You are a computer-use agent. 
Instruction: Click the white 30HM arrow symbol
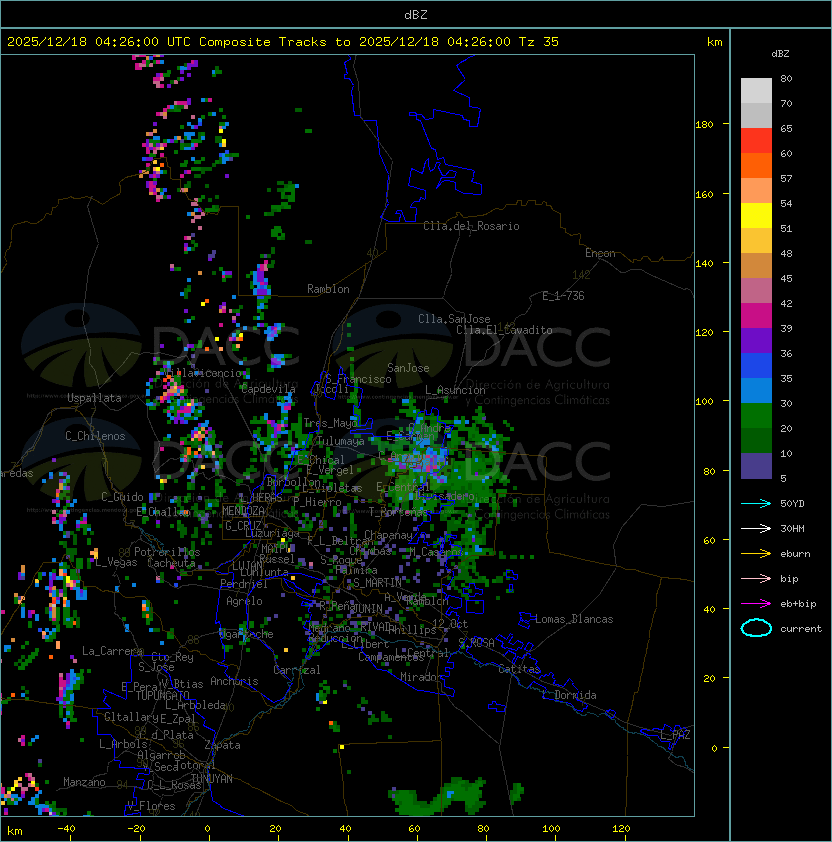click(x=756, y=528)
